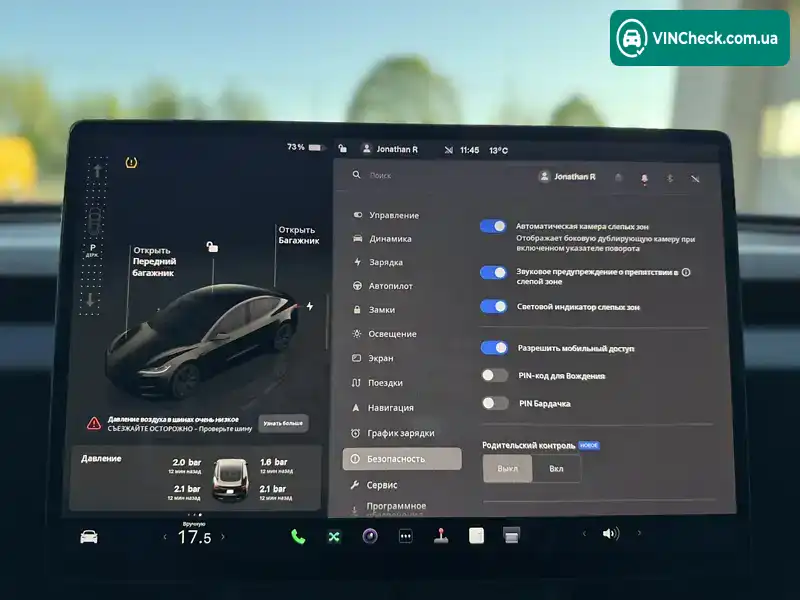Select Выкл for Родительский контроль
The image size is (800, 600).
pos(508,468)
